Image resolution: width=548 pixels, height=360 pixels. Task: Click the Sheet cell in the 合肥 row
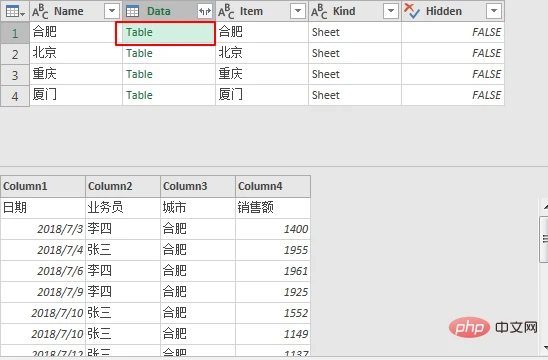point(355,32)
